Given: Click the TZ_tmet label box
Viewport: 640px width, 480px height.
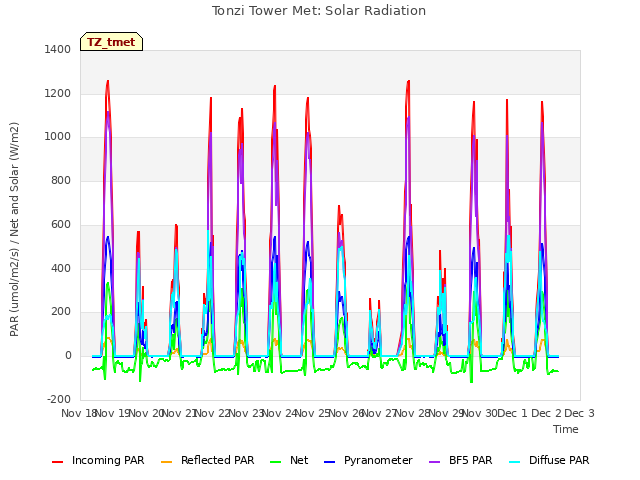Looking at the screenshot, I should coord(111,42).
